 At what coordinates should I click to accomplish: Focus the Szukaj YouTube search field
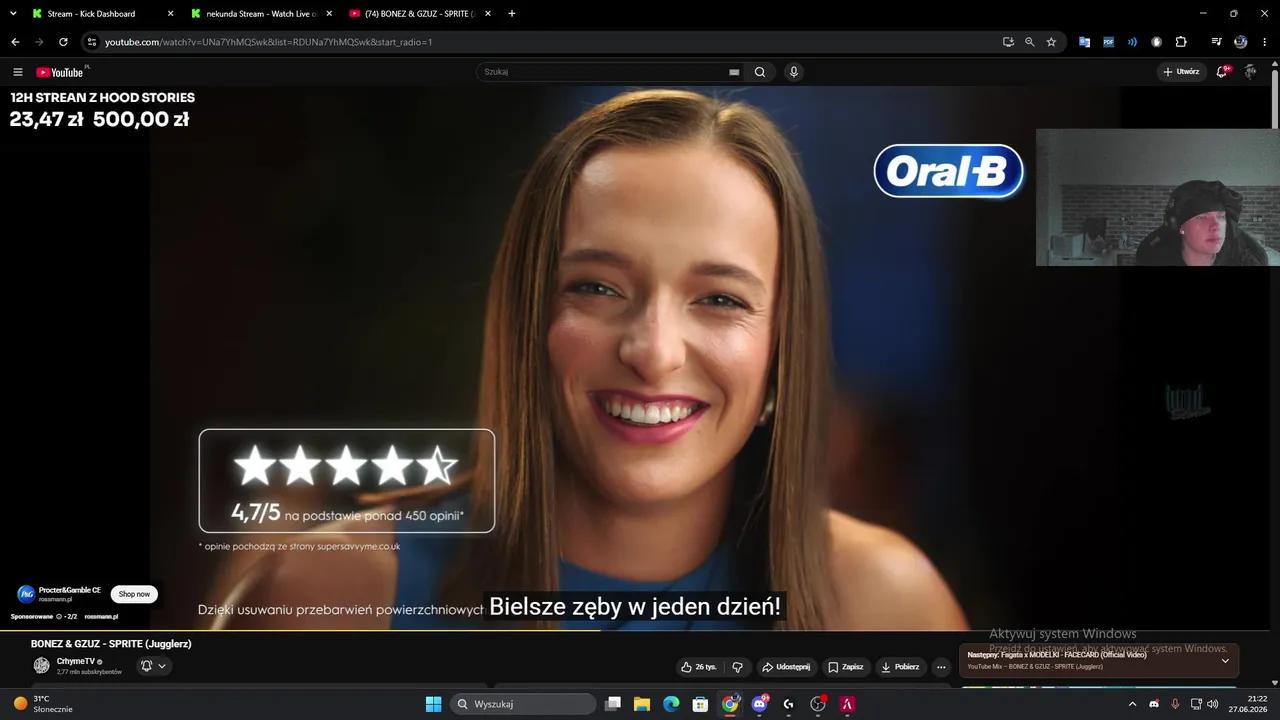point(605,72)
